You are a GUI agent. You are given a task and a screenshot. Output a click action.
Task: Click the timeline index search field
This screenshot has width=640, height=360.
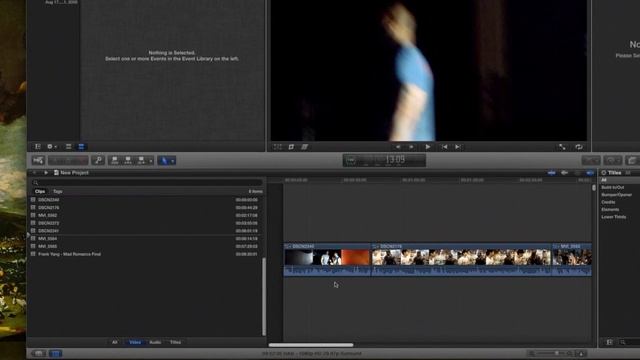(x=147, y=182)
